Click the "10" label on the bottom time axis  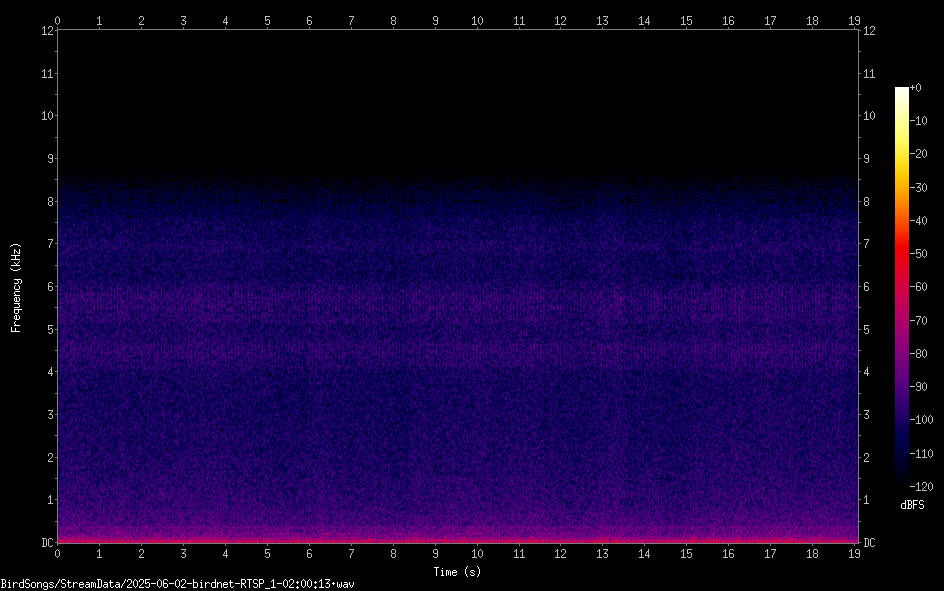[x=477, y=554]
